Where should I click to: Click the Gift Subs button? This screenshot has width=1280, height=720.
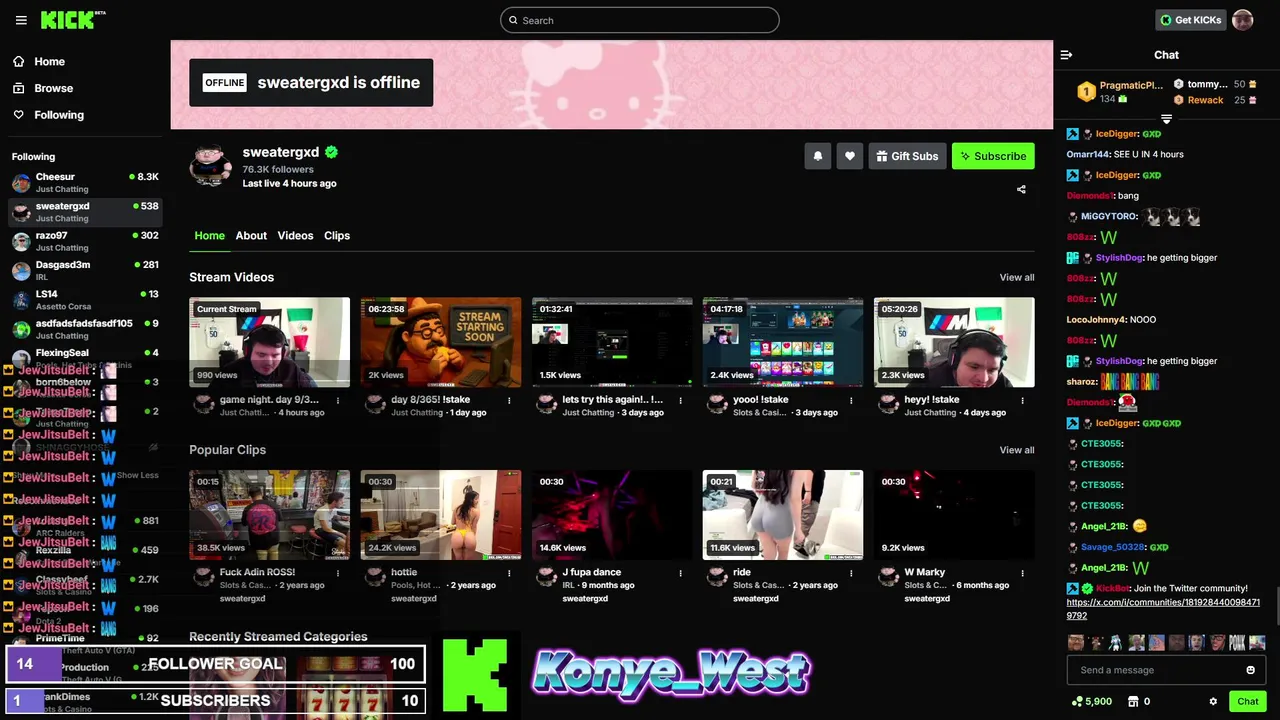908,156
